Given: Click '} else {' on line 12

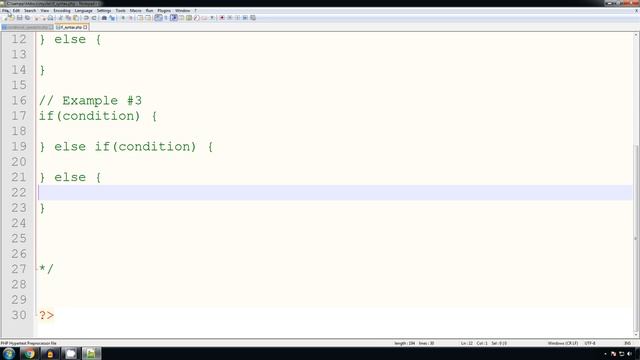Looking at the screenshot, I should [70, 39].
